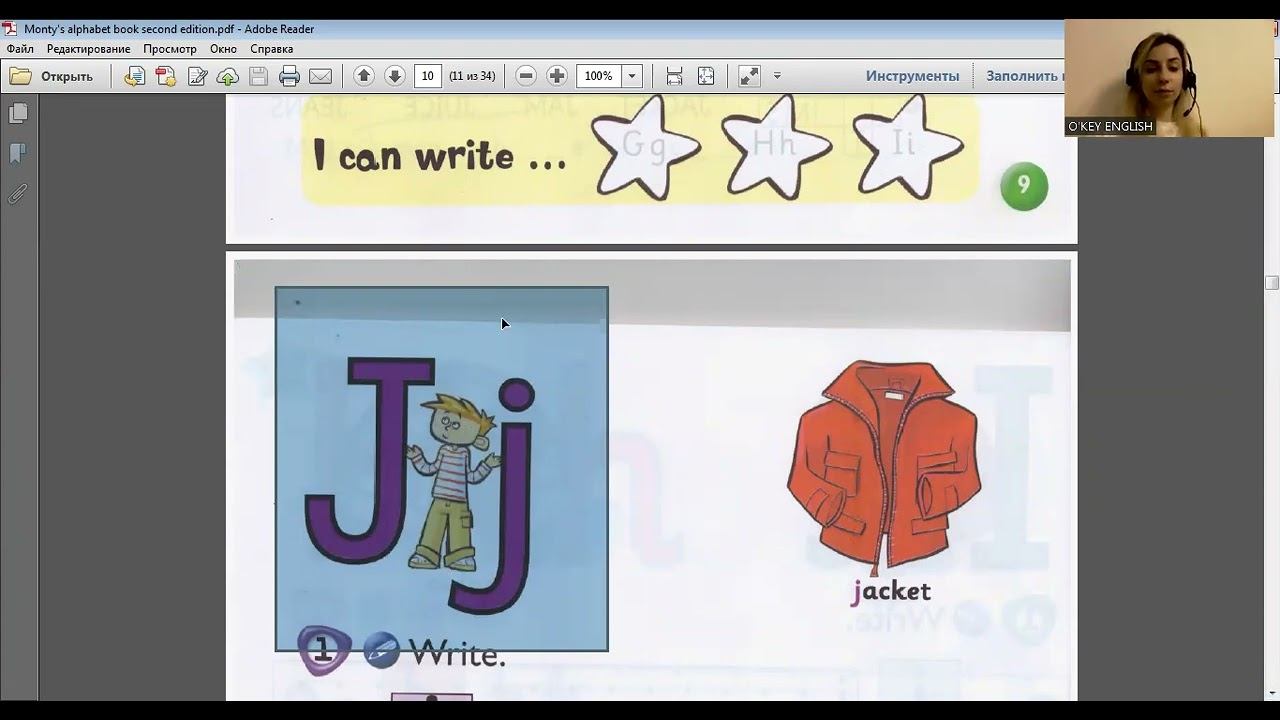This screenshot has height=720, width=1280.
Task: Click the vertical scrollbar thumb
Action: [x=1272, y=283]
